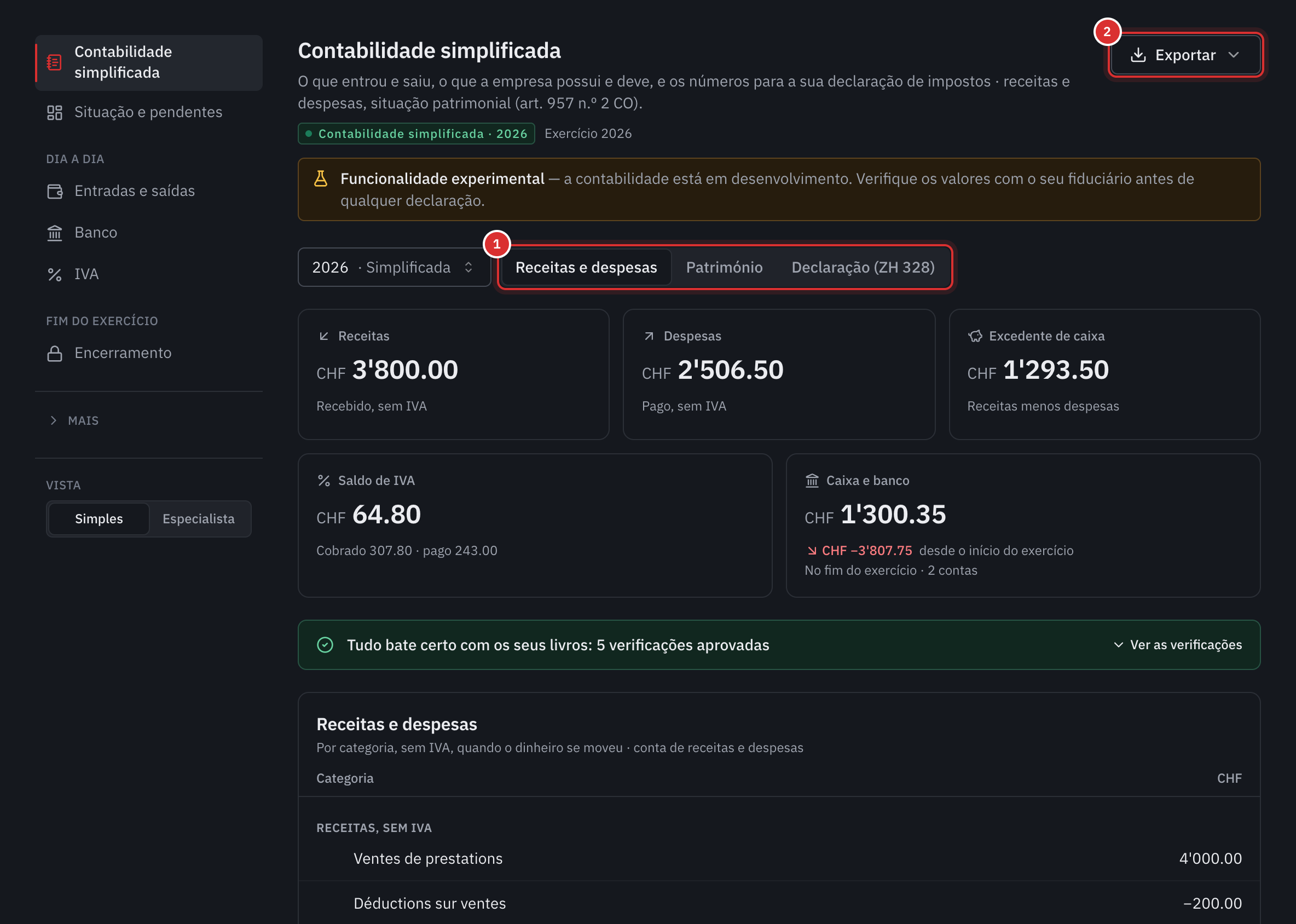Screen dimensions: 1296x924
Task: Click the IVA percent icon in sidebar
Action: coord(55,275)
